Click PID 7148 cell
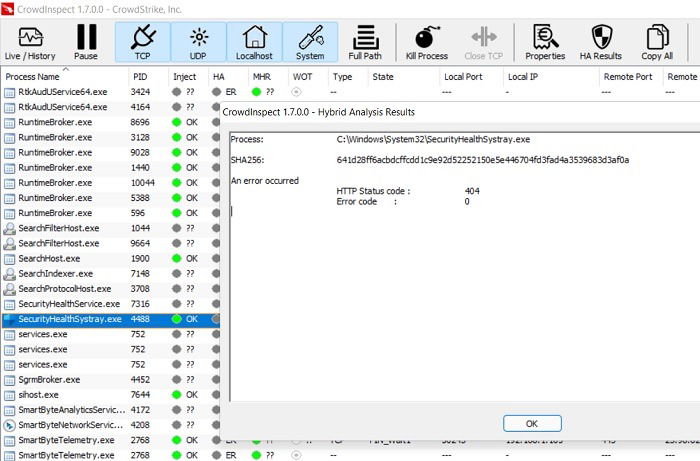Image resolution: width=700 pixels, height=461 pixels. point(140,274)
